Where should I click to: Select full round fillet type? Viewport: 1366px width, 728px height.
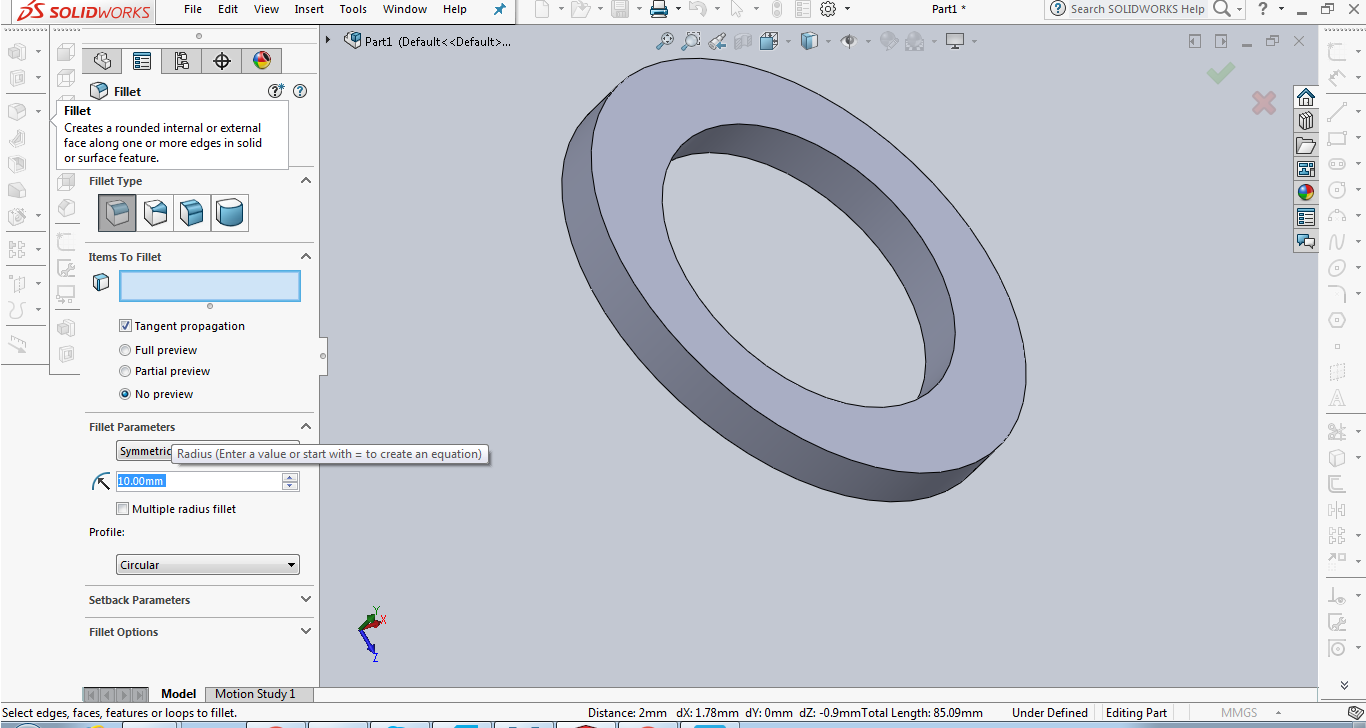[x=230, y=213]
